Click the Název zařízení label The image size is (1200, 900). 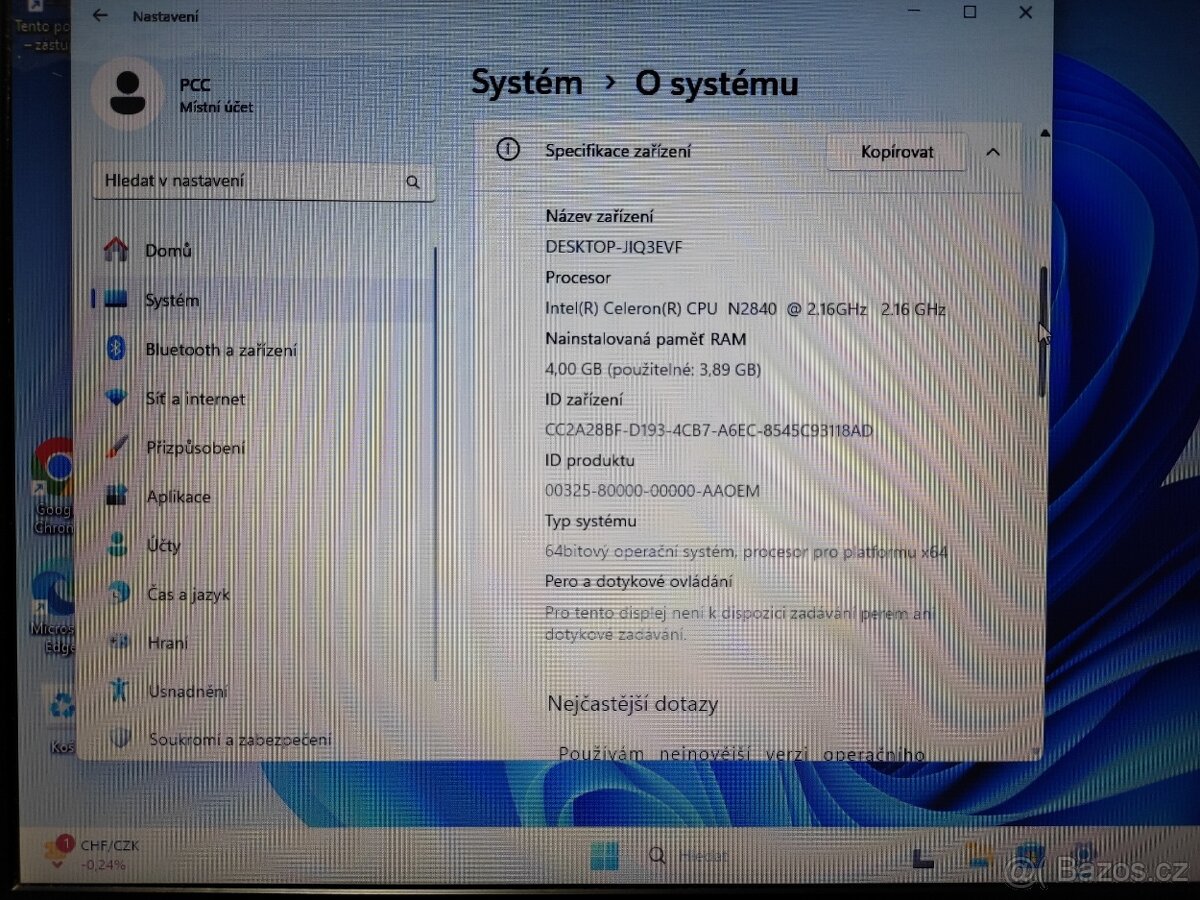click(599, 216)
